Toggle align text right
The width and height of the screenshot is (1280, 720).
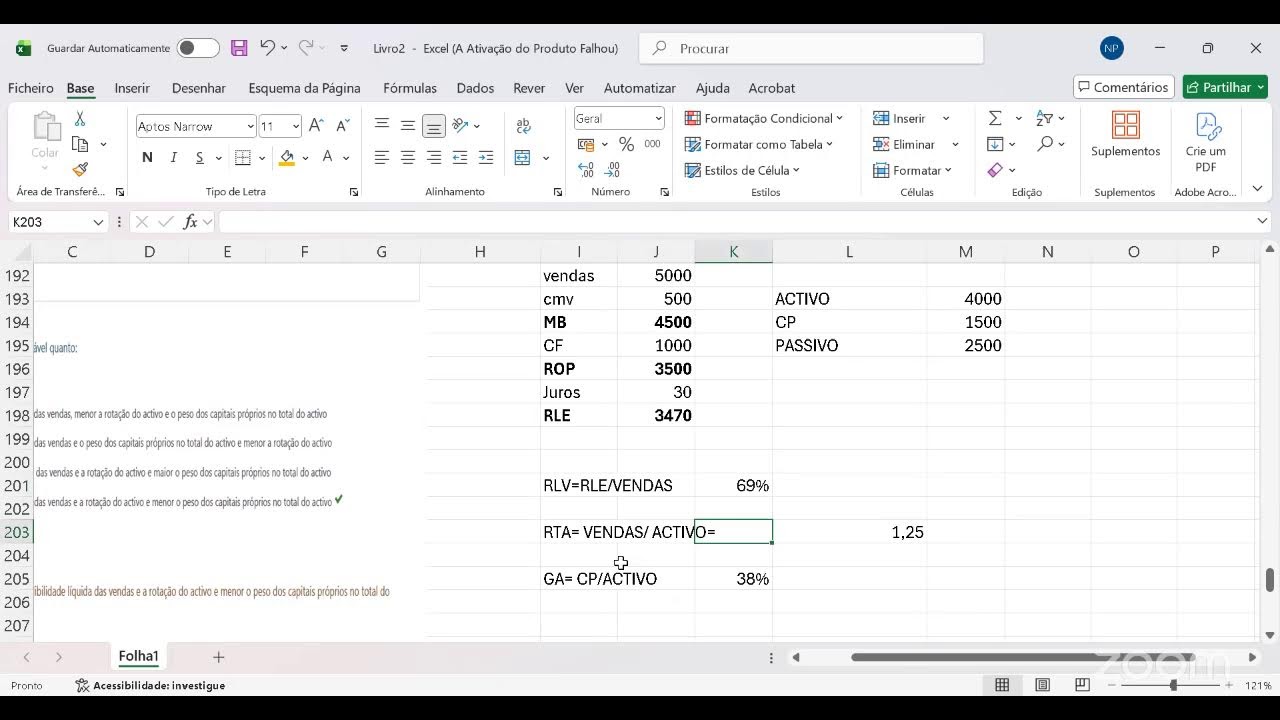[434, 158]
